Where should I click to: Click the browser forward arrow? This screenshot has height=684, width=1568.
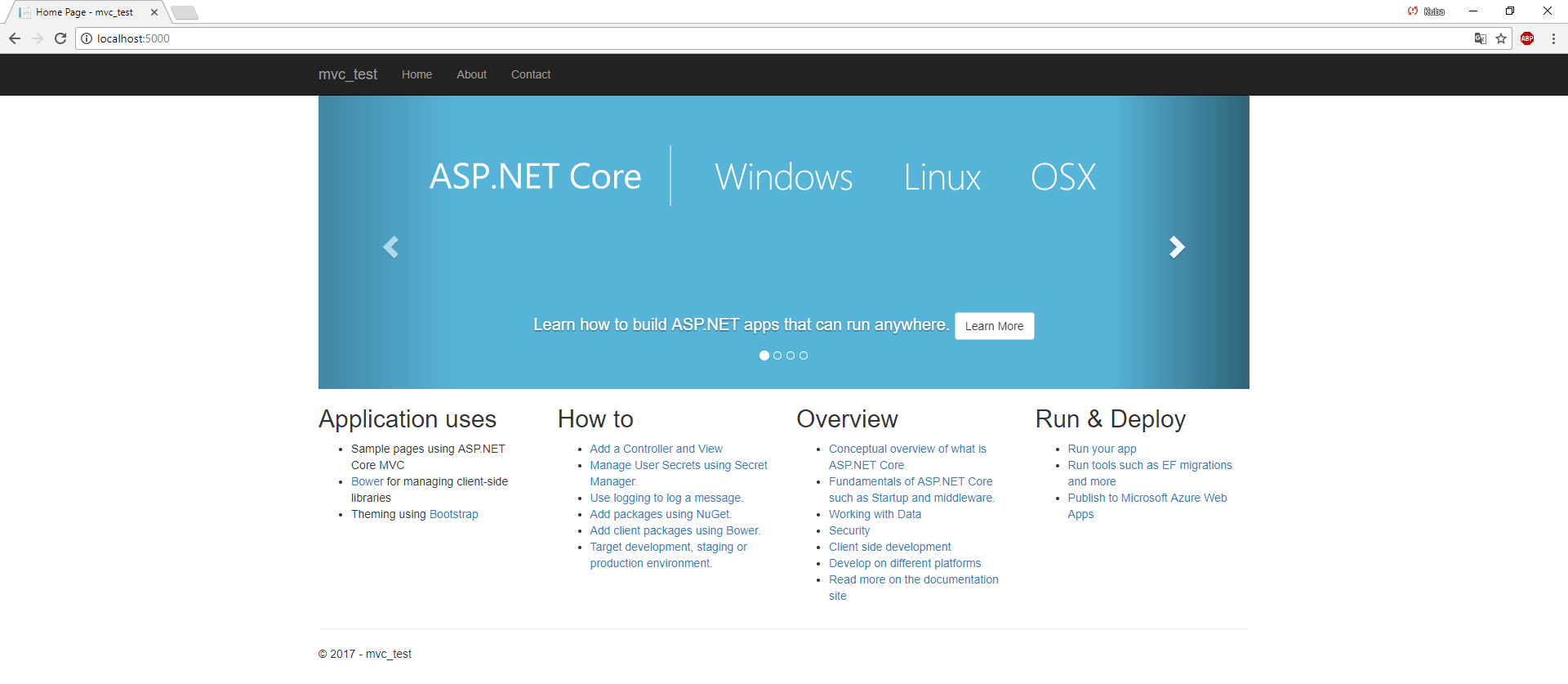38,38
